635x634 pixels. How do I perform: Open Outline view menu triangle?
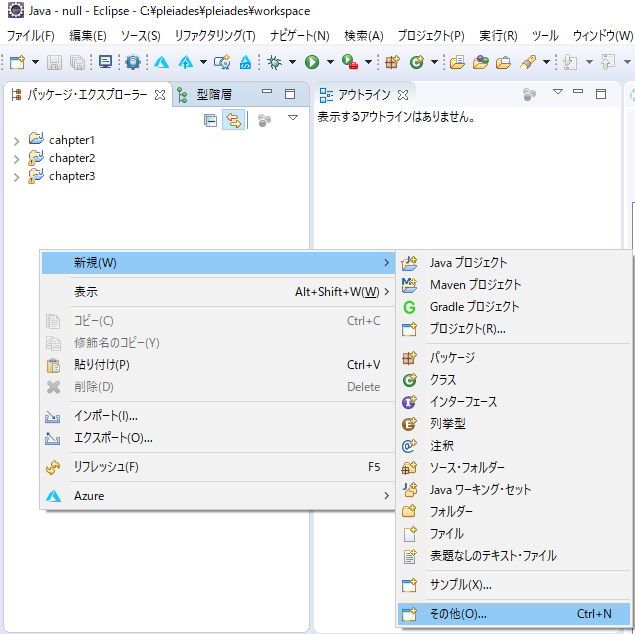coord(558,92)
